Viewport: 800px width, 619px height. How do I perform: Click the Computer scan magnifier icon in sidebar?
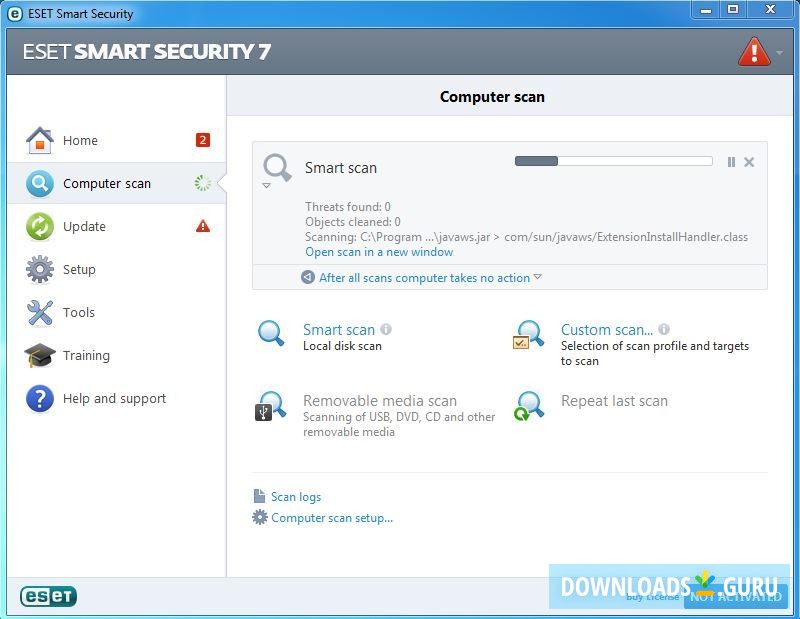pos(39,184)
